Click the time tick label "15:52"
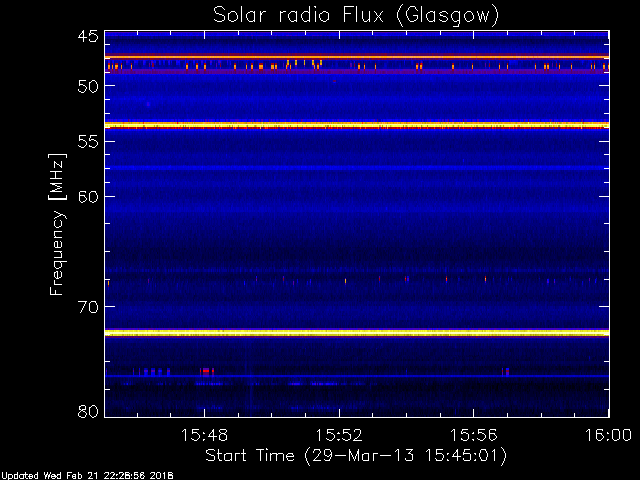Viewport: 640px width, 480px height. pyautogui.click(x=339, y=435)
